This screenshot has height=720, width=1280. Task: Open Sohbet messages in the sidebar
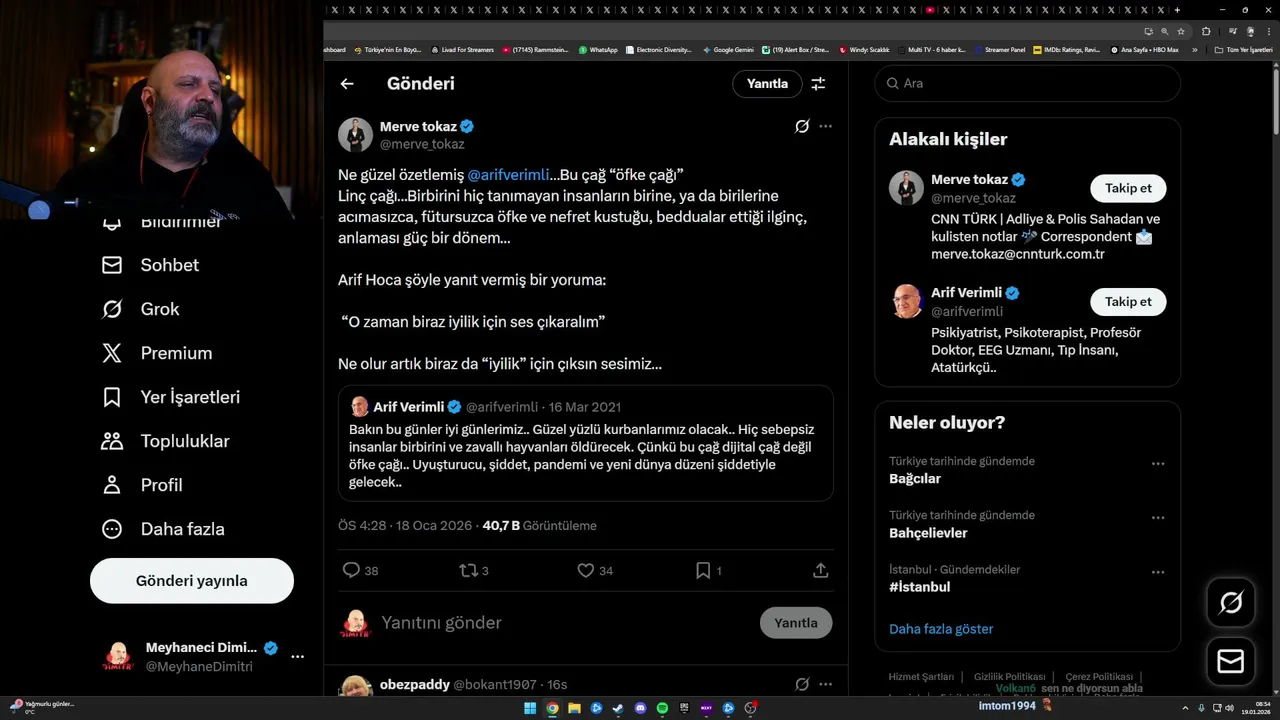[151, 265]
